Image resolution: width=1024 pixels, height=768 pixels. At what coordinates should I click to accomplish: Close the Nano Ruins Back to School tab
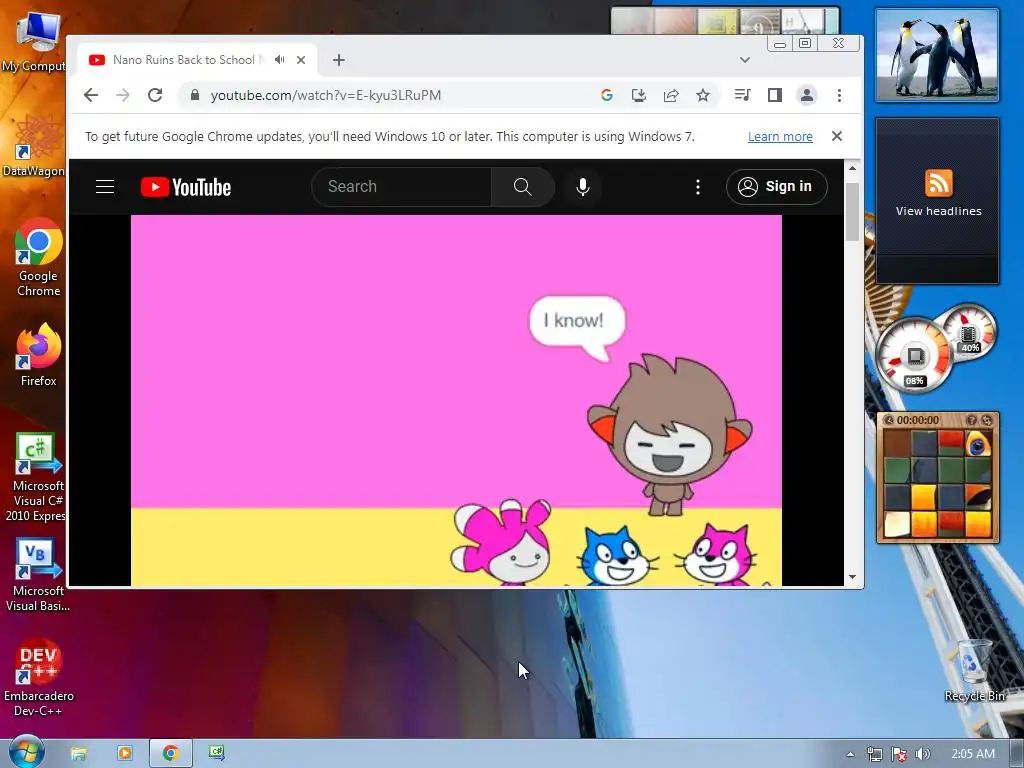click(301, 60)
